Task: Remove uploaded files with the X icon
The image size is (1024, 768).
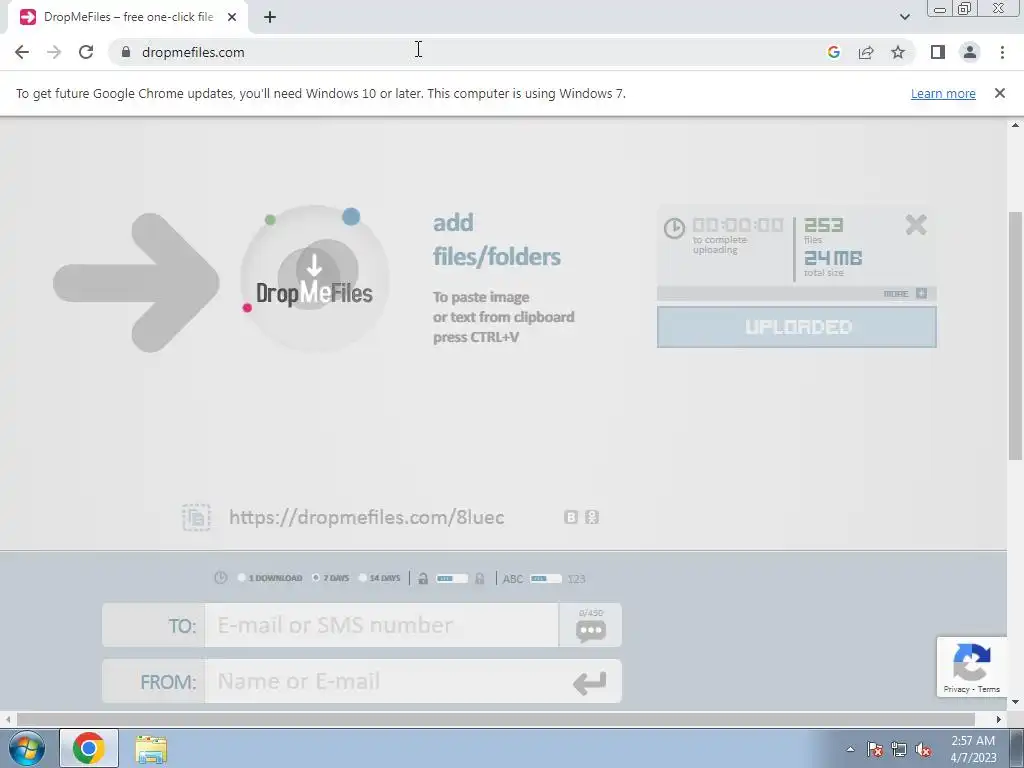Action: click(916, 225)
